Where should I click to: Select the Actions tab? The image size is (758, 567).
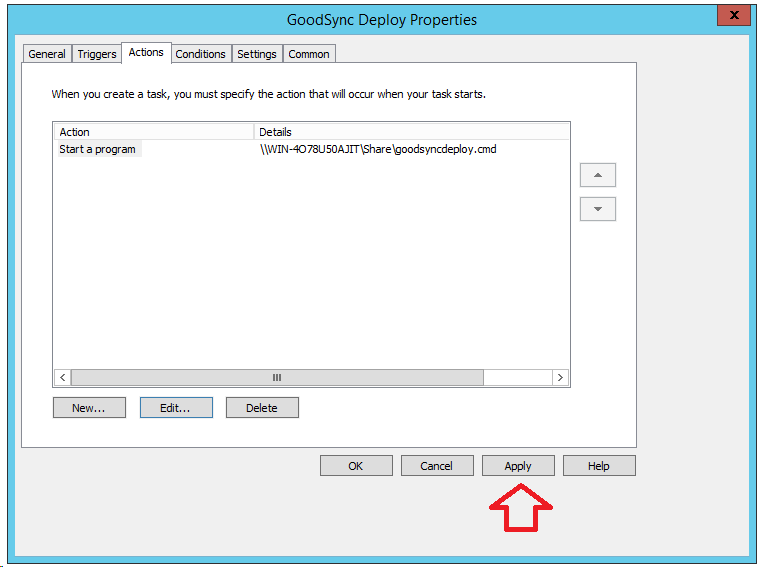pos(146,52)
